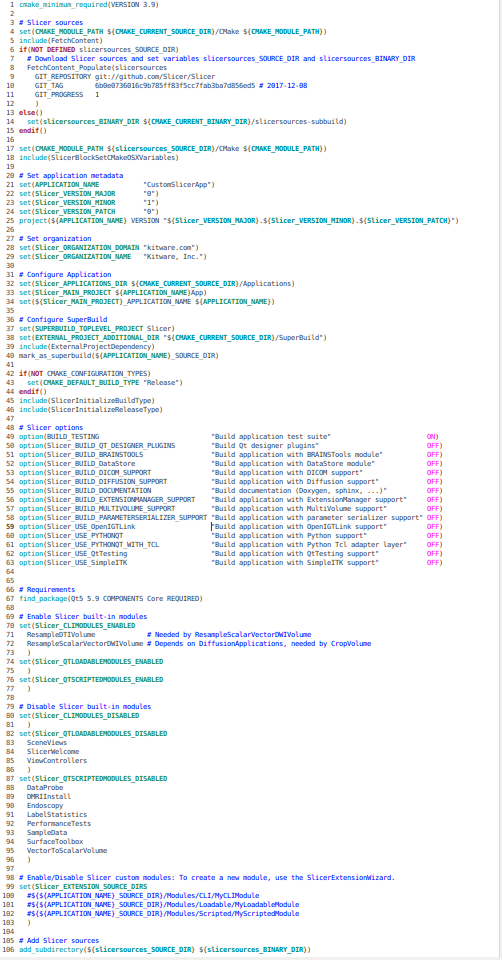Click set(Slicer_QTLOADABLEMODULES_DISABLED line

pyautogui.click(x=93, y=733)
